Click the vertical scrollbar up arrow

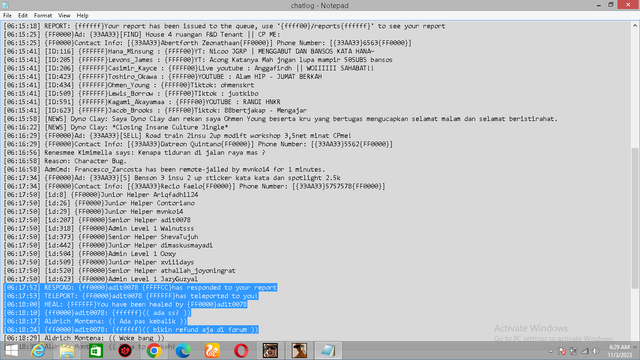point(635,25)
